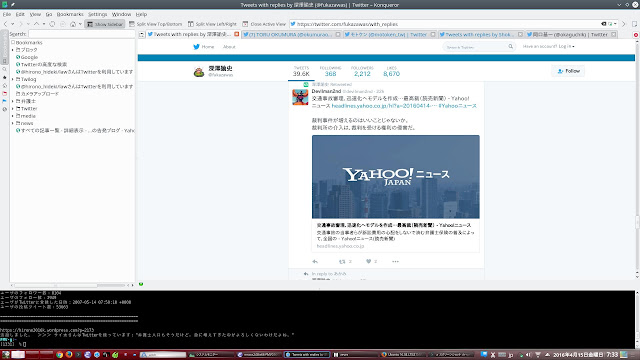
Task: Click the volume icon in system tray
Action: click(x=528, y=355)
